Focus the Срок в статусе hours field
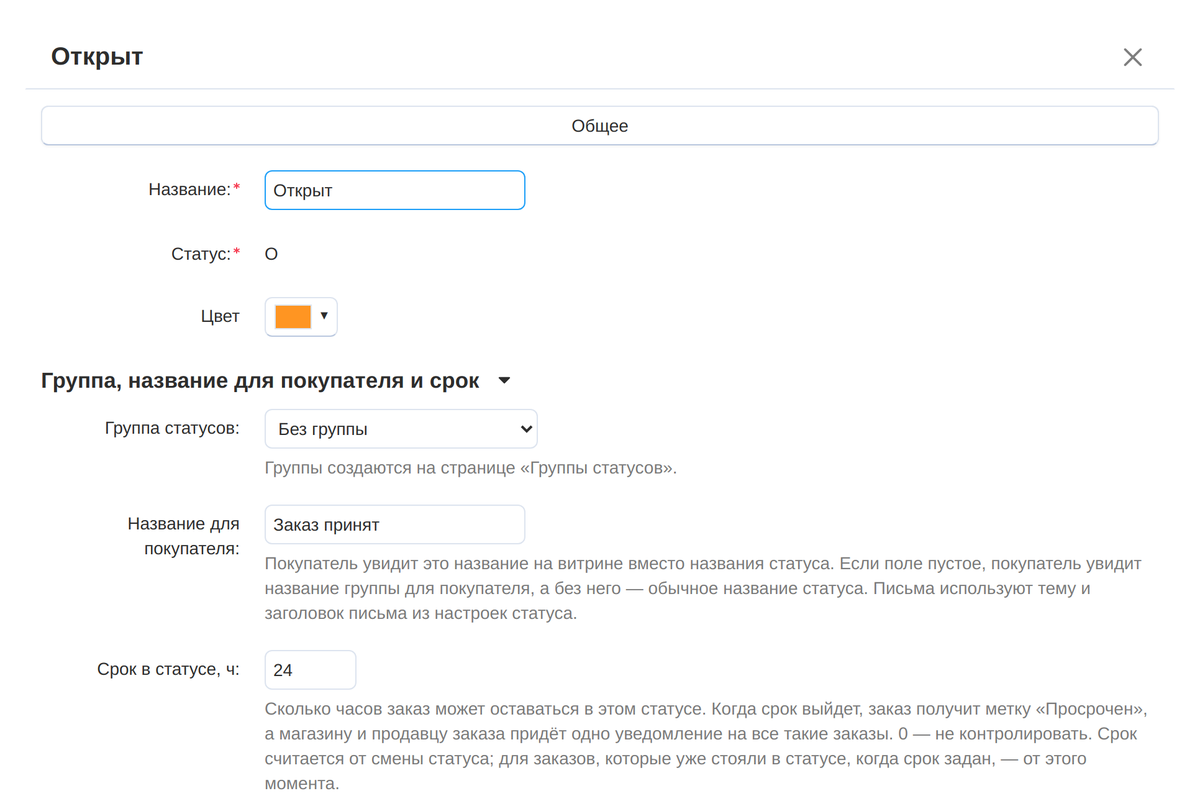Viewport: 1200px width, 796px height. click(310, 670)
